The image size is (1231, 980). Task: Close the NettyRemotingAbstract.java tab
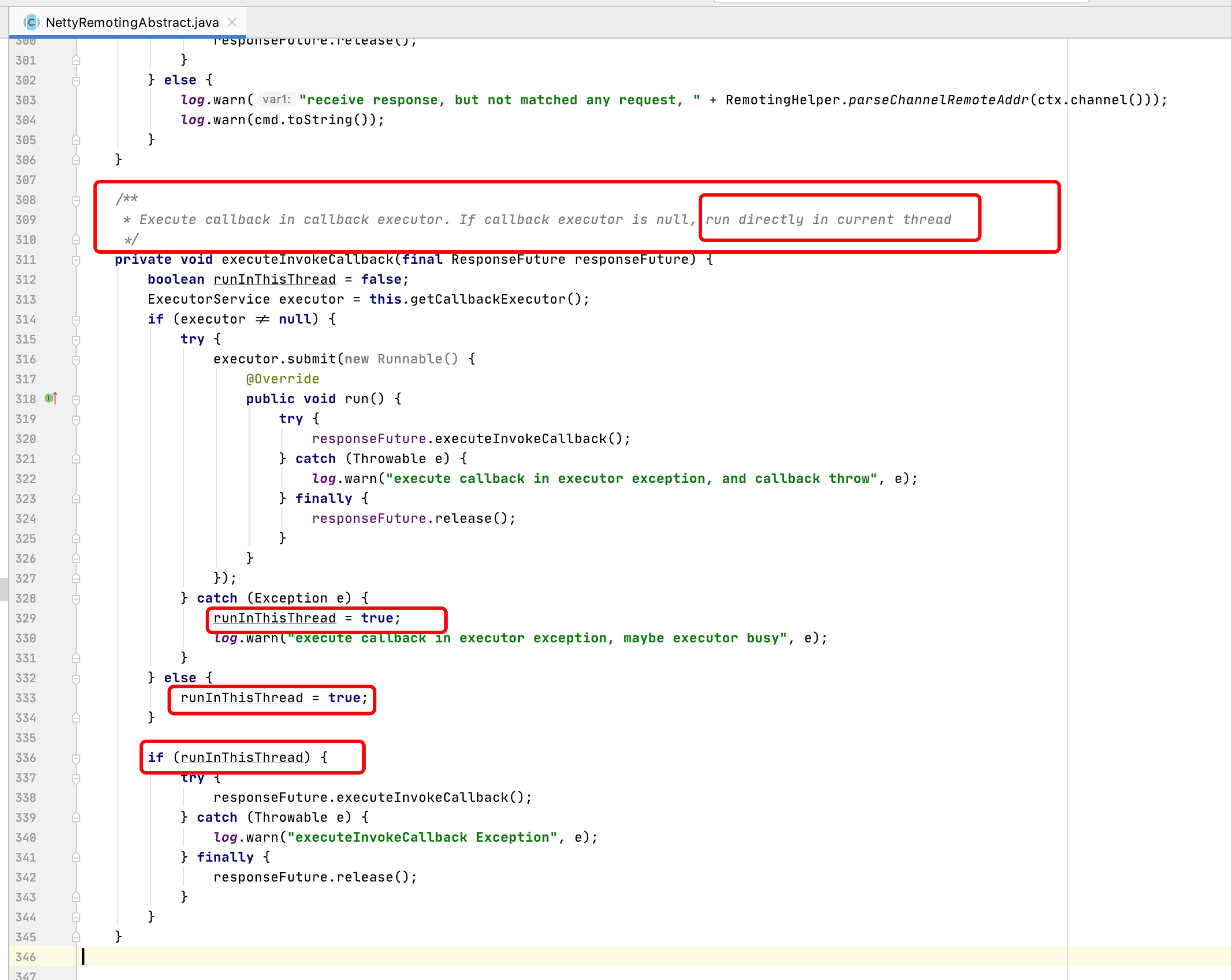(232, 22)
